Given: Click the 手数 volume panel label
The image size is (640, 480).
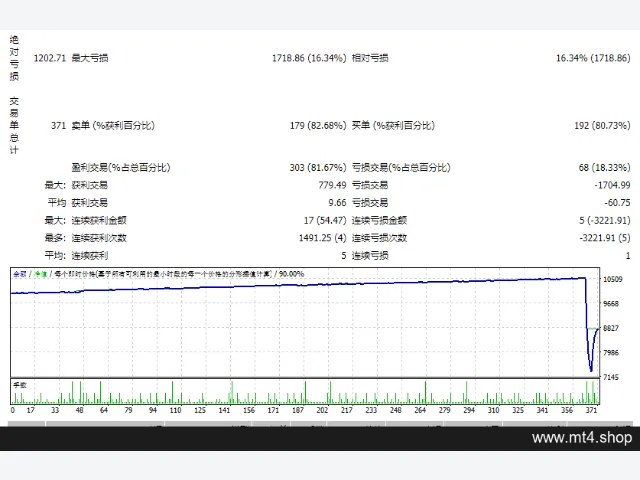Looking at the screenshot, I should tap(20, 385).
